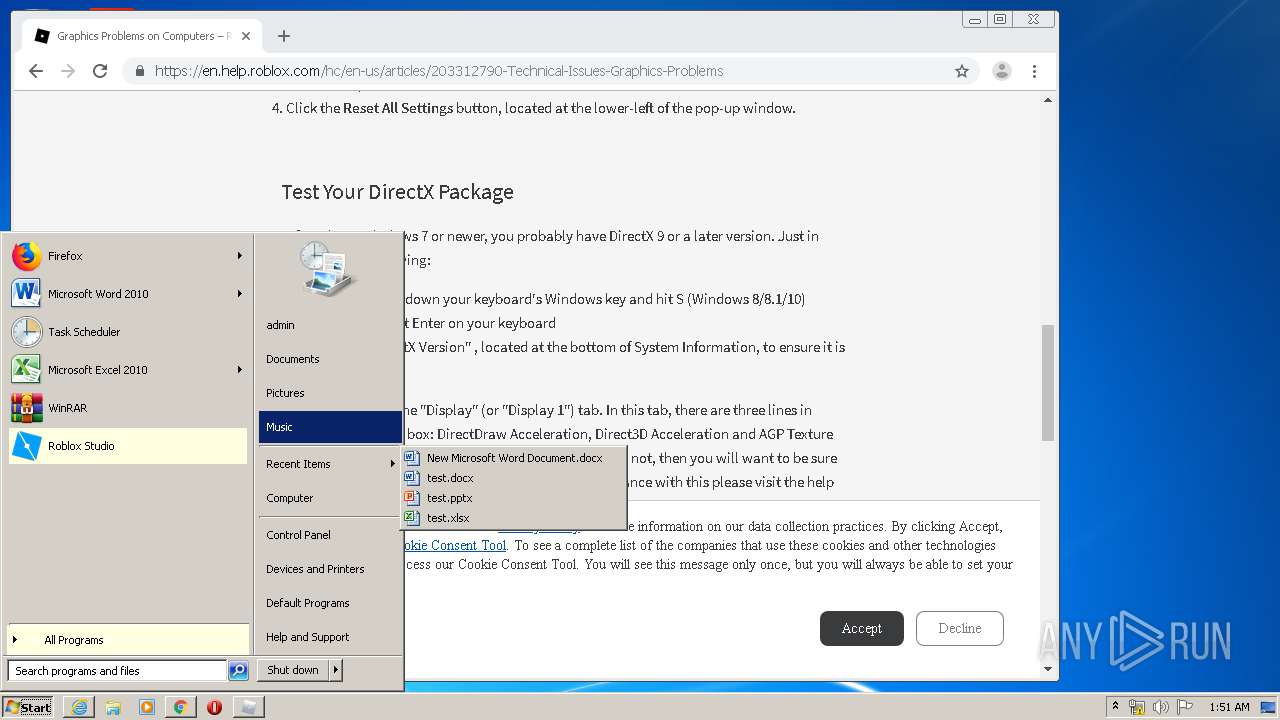Click the taskbar clock 1:51 AM
The height and width of the screenshot is (720, 1280).
pyautogui.click(x=1229, y=707)
